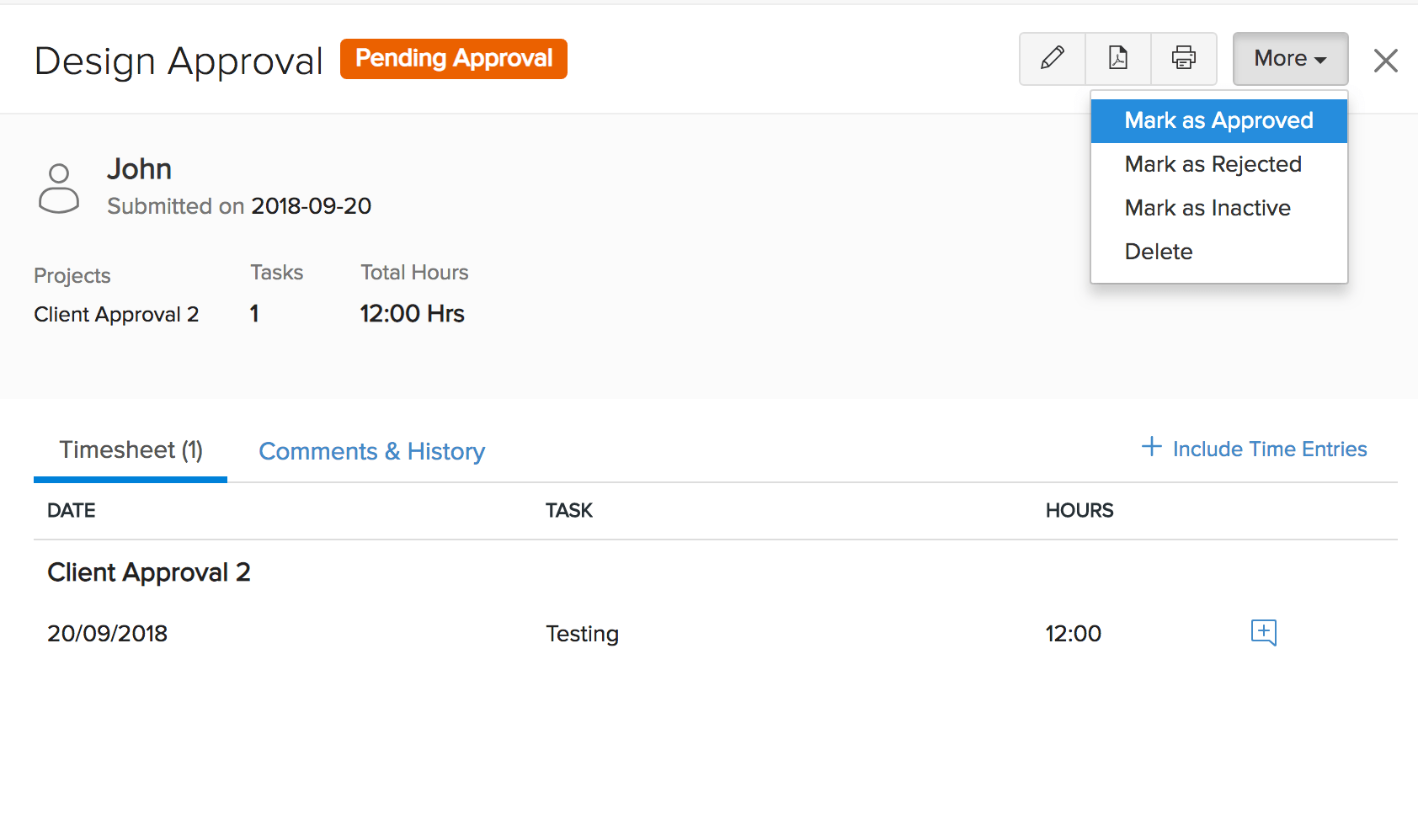Viewport: 1418px width, 840px height.
Task: Collapse the More dropdown button
Action: pos(1290,59)
